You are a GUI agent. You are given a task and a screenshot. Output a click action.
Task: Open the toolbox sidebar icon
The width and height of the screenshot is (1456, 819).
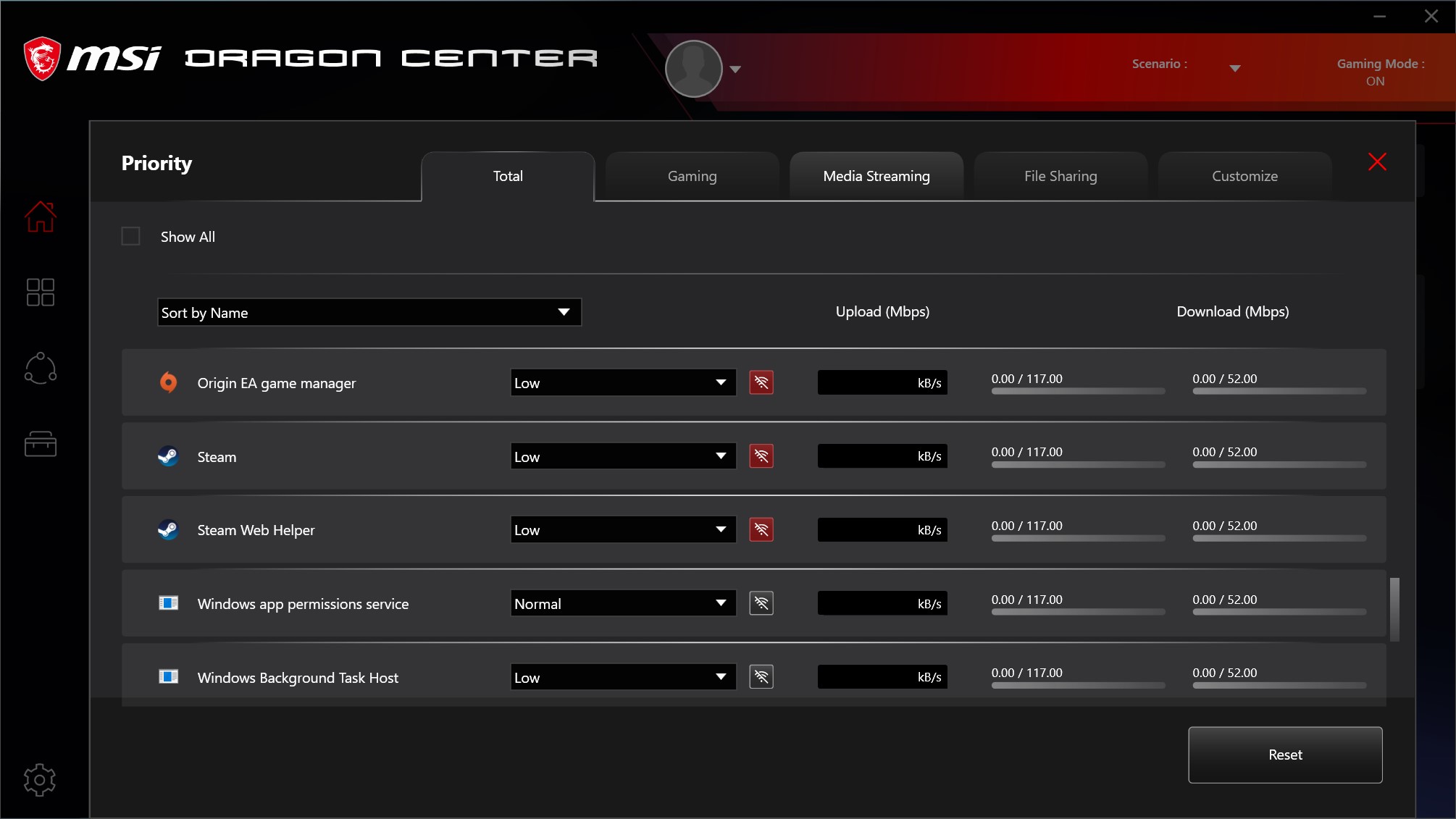click(x=41, y=444)
